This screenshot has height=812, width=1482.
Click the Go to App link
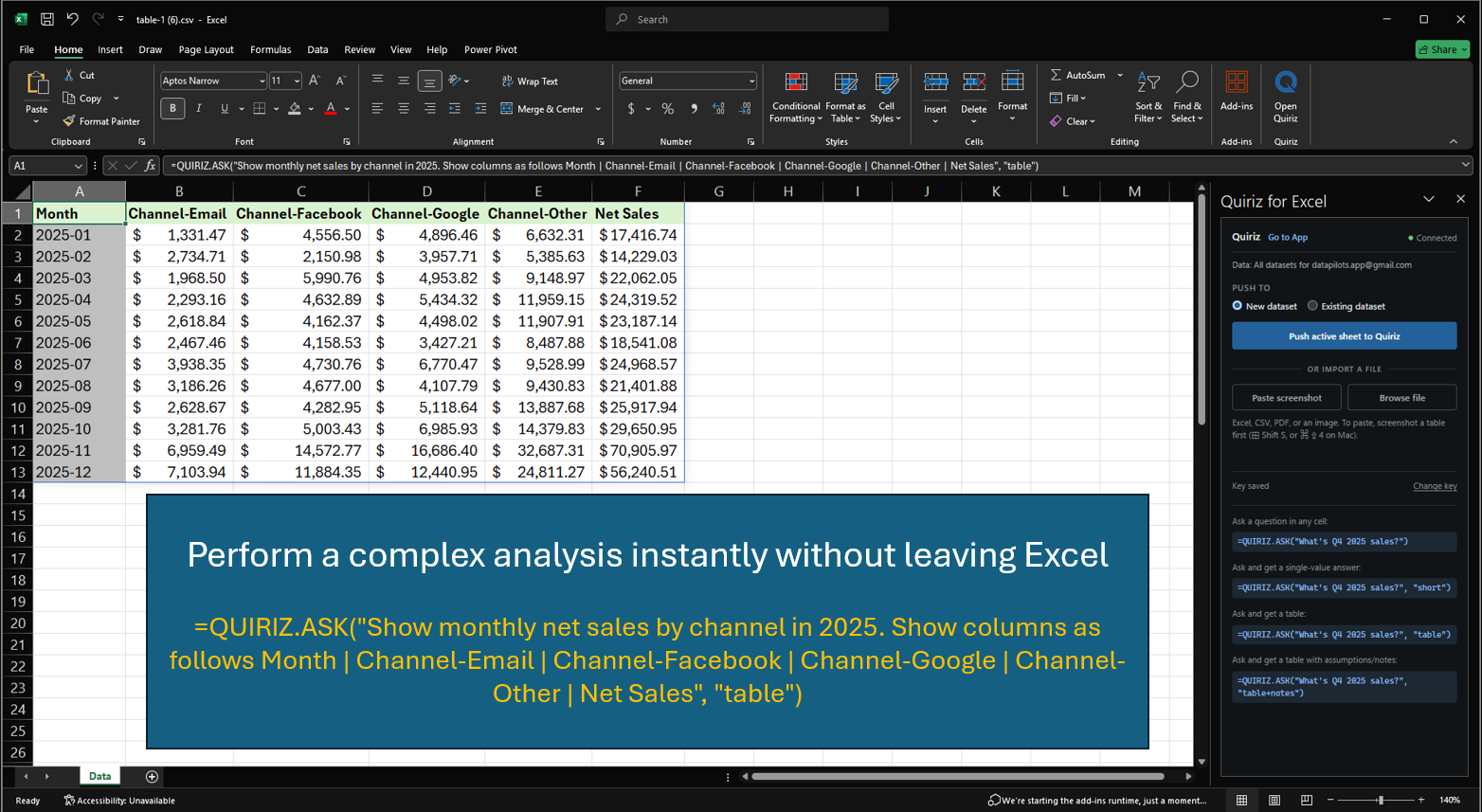point(1288,238)
